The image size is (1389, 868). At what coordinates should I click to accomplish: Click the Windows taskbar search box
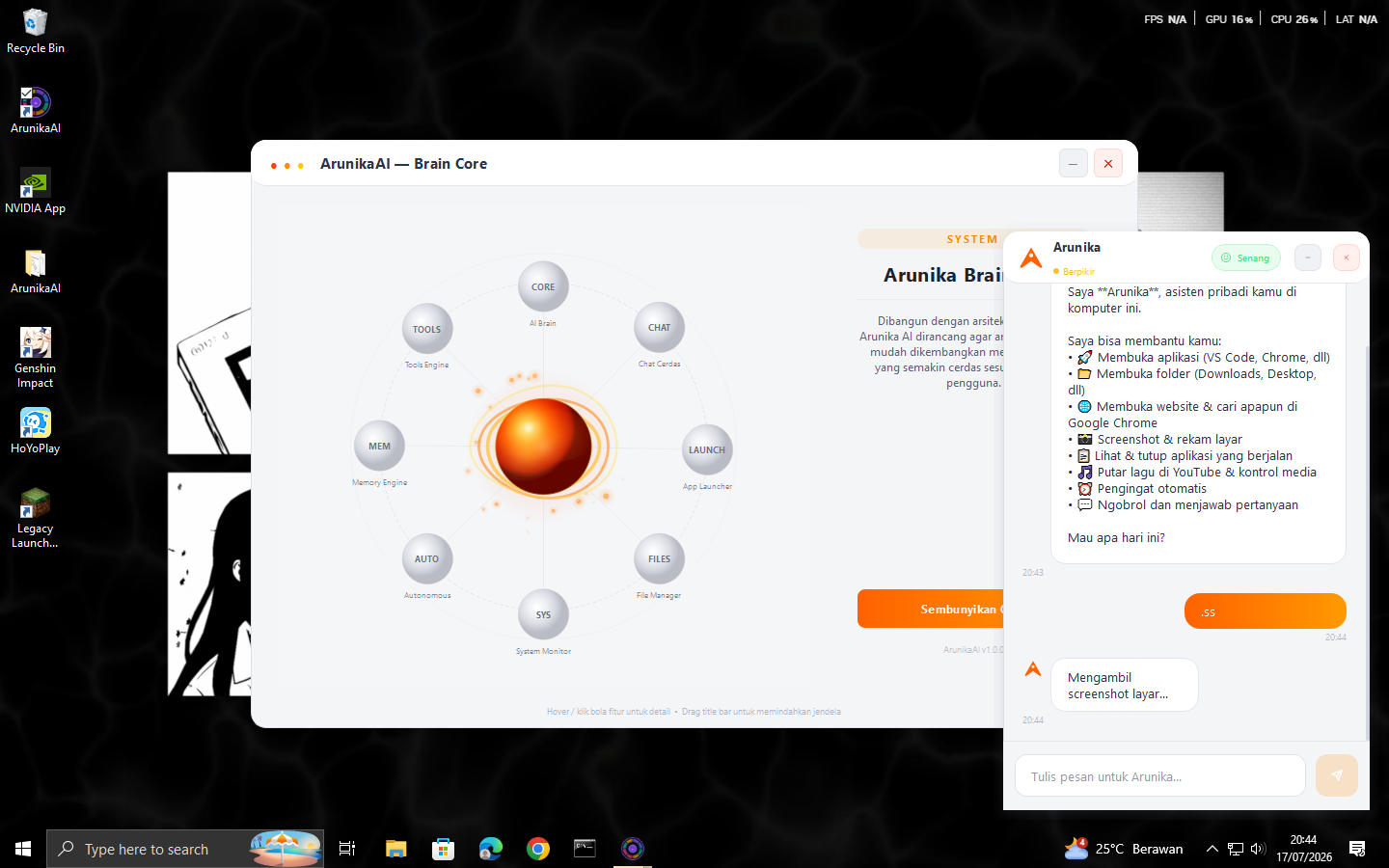(x=185, y=849)
